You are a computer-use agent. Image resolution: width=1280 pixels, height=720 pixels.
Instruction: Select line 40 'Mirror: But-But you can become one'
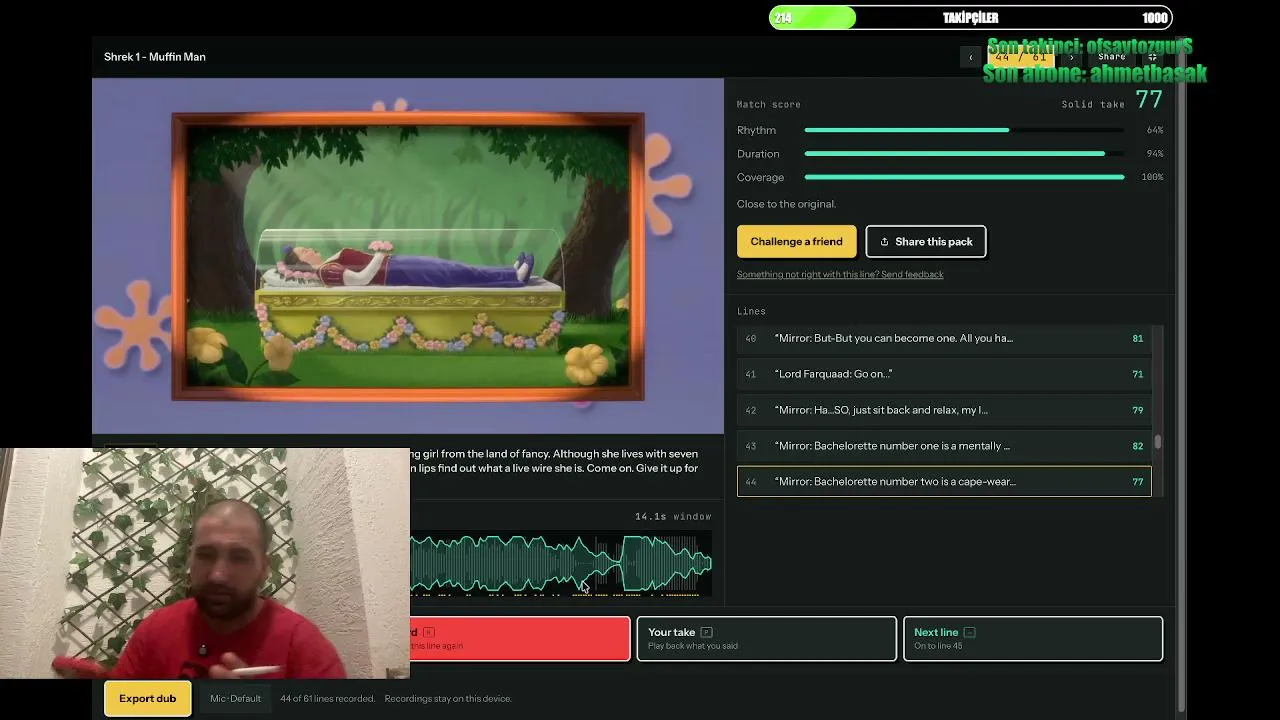[x=944, y=338]
